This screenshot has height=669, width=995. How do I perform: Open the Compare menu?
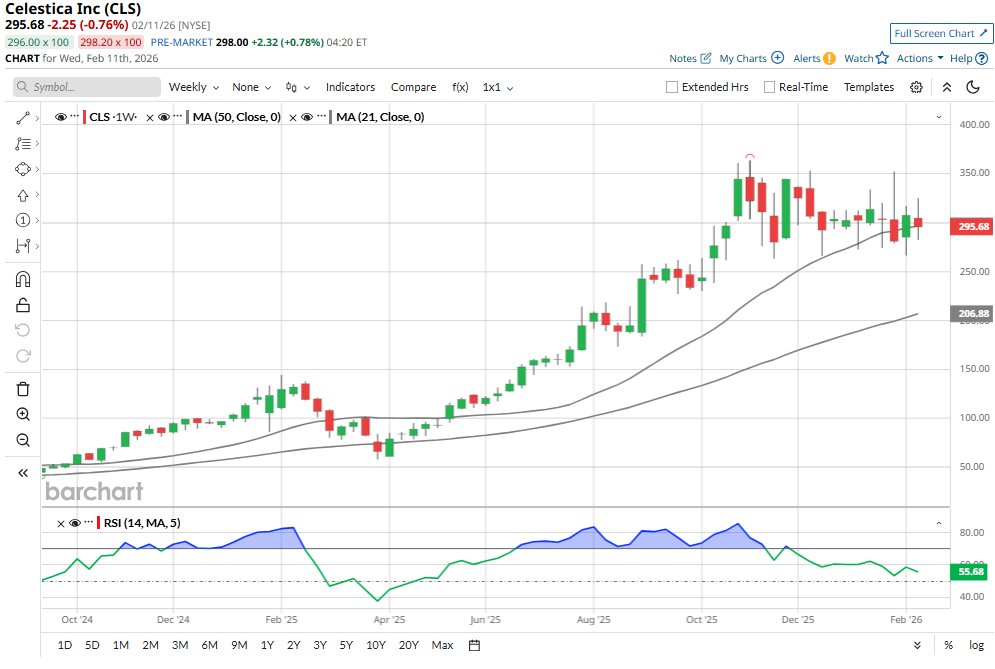point(413,87)
